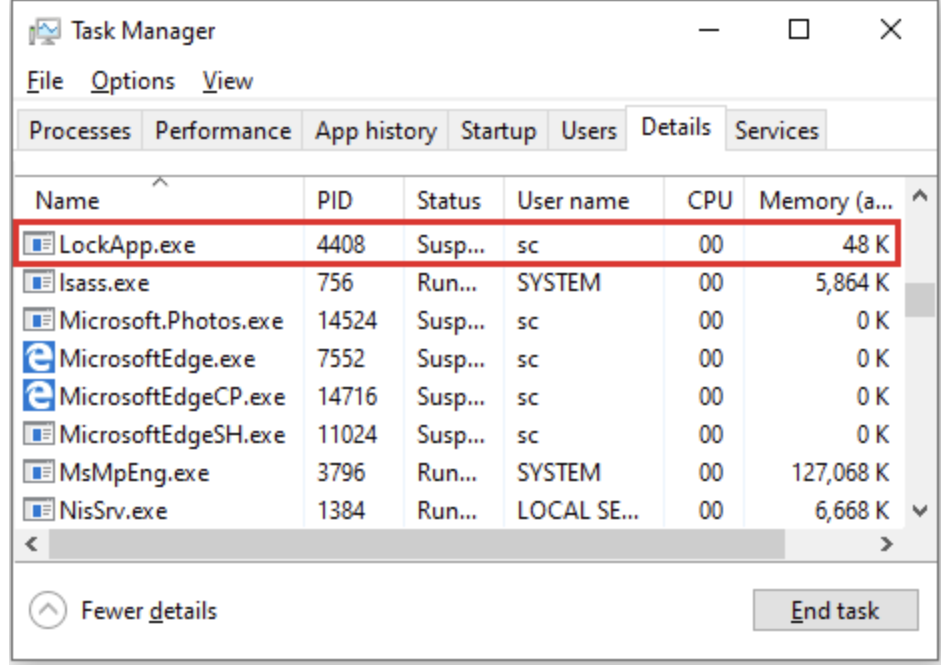Sort by the Memory column header
948x670 pixels.
(824, 200)
